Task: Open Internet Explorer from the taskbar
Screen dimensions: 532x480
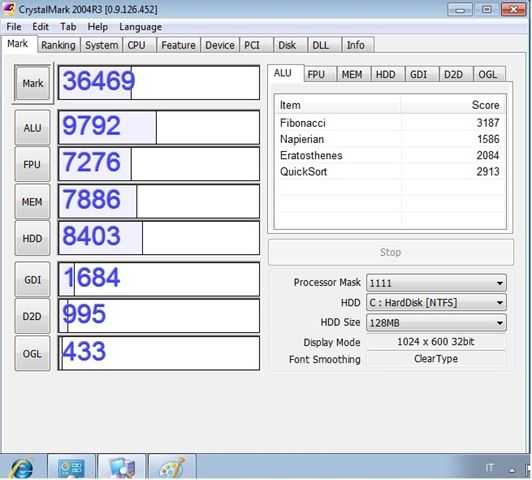Action: click(x=22, y=468)
